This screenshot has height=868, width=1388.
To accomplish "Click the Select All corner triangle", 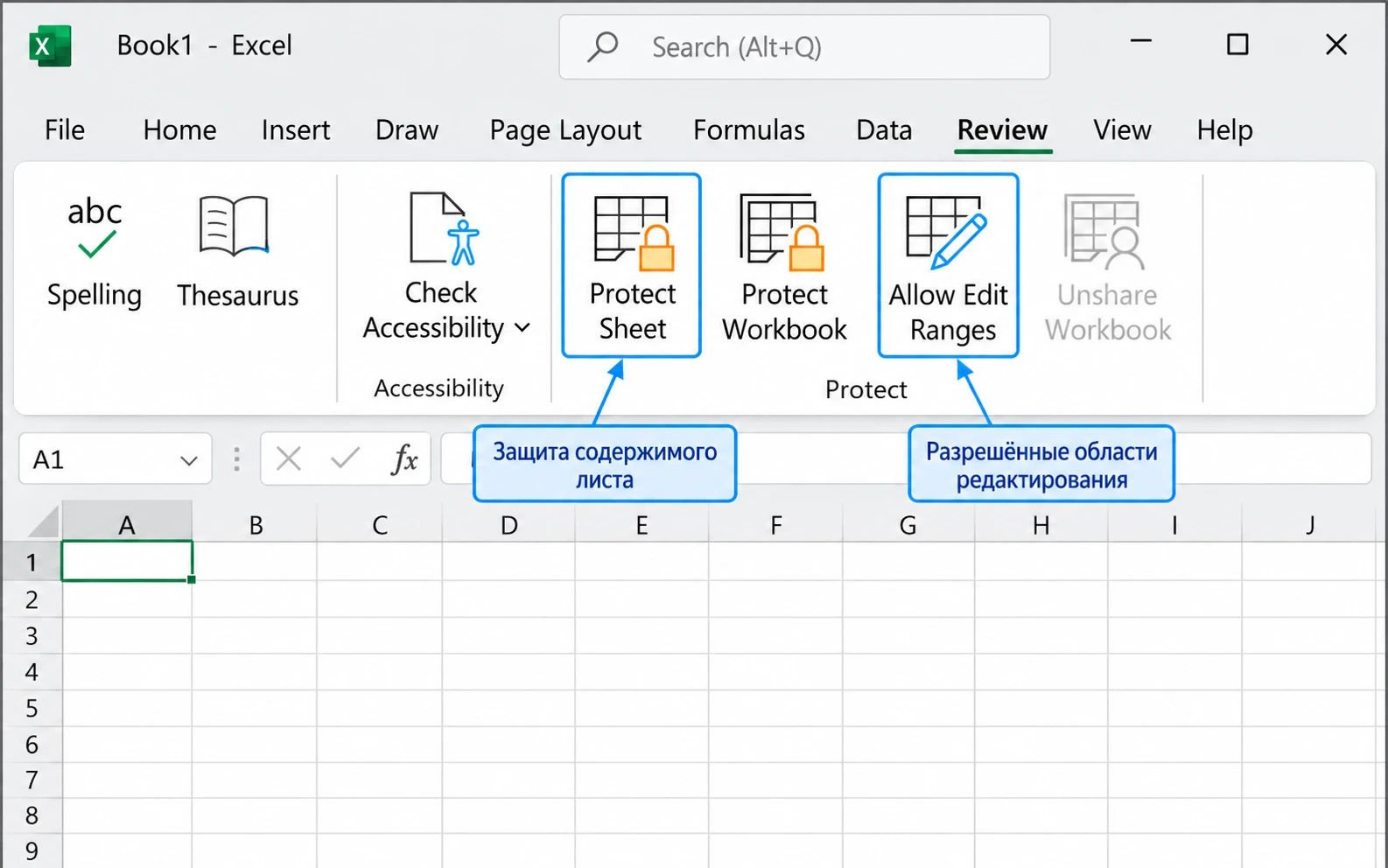I will [43, 521].
